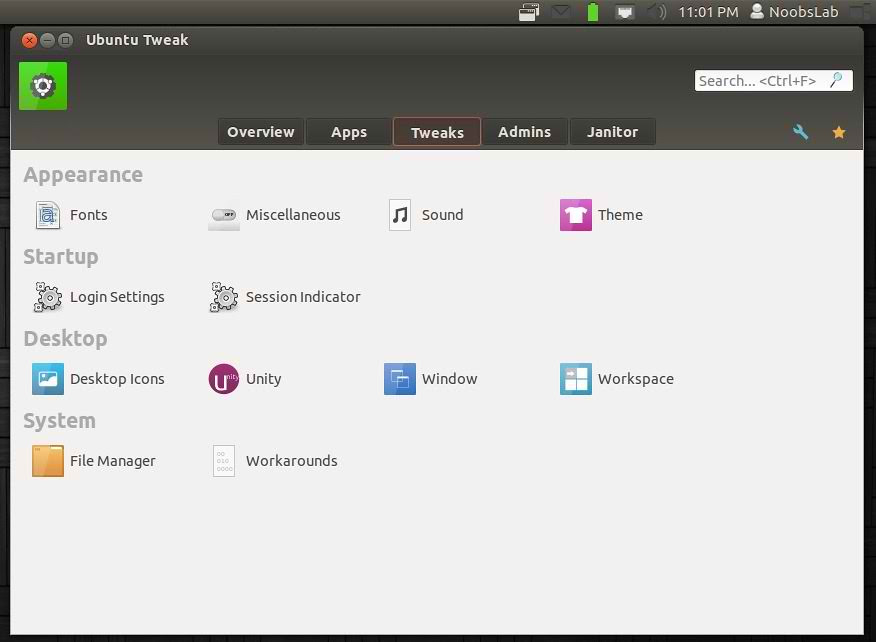This screenshot has height=642, width=876.
Task: Click the Theme label
Action: coord(620,215)
